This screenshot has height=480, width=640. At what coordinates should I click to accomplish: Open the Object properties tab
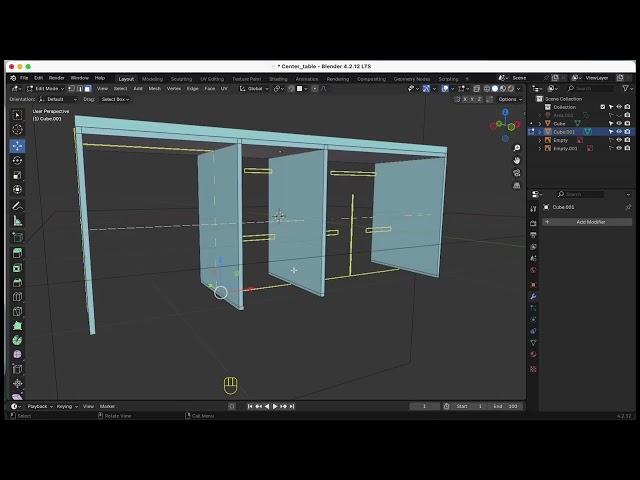click(x=533, y=284)
